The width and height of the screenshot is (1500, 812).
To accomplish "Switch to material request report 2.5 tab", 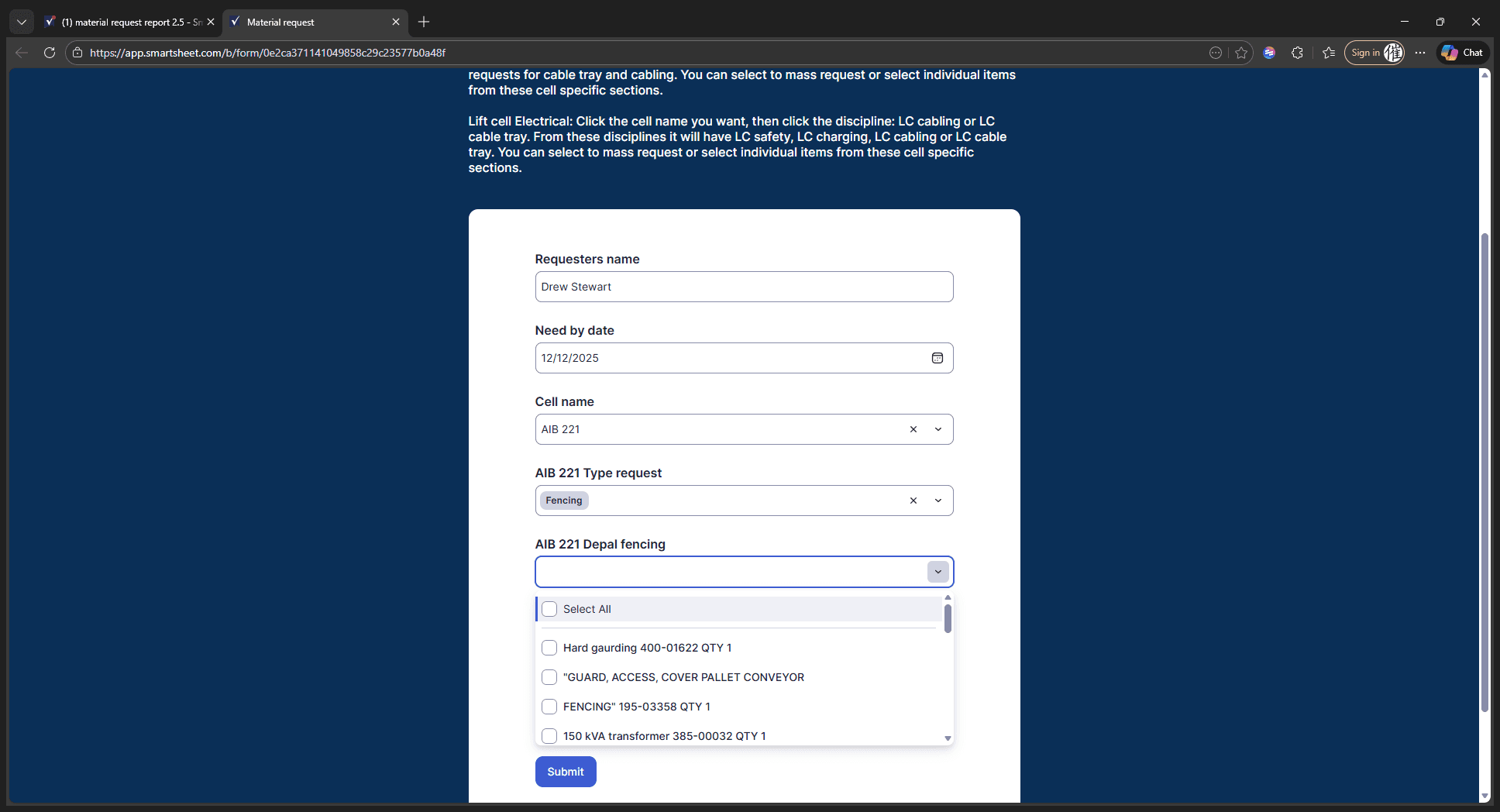I will coord(129,22).
